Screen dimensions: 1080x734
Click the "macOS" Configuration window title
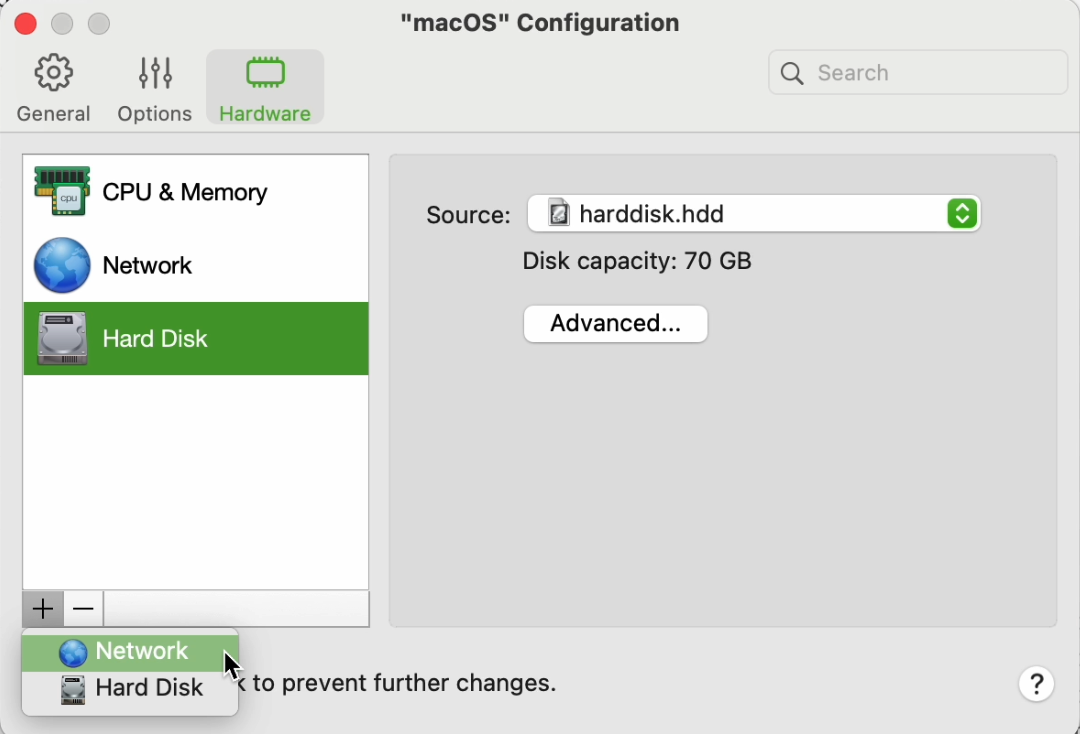(539, 23)
